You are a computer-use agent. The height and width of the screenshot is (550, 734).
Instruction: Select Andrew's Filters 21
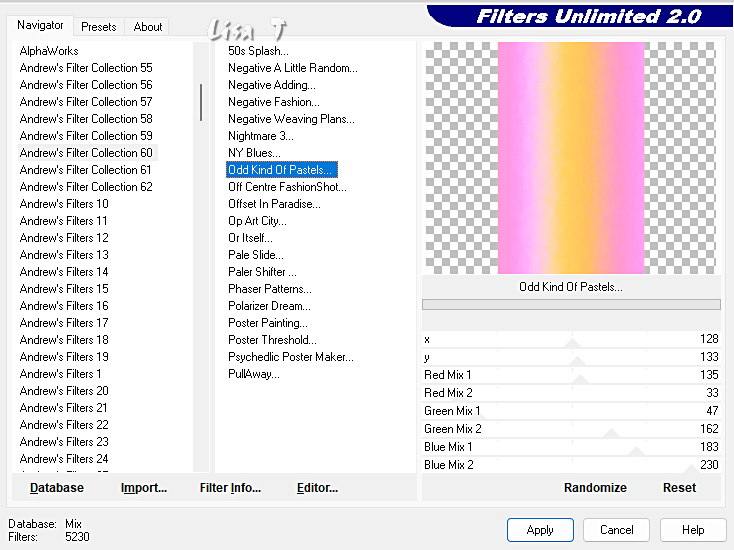64,408
